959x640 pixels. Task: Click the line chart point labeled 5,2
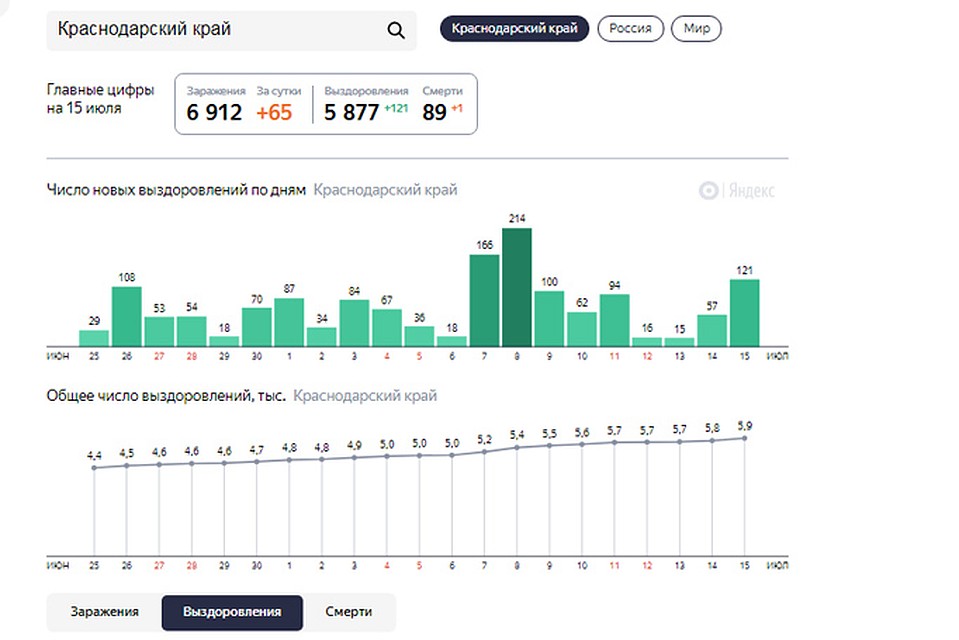[x=484, y=452]
